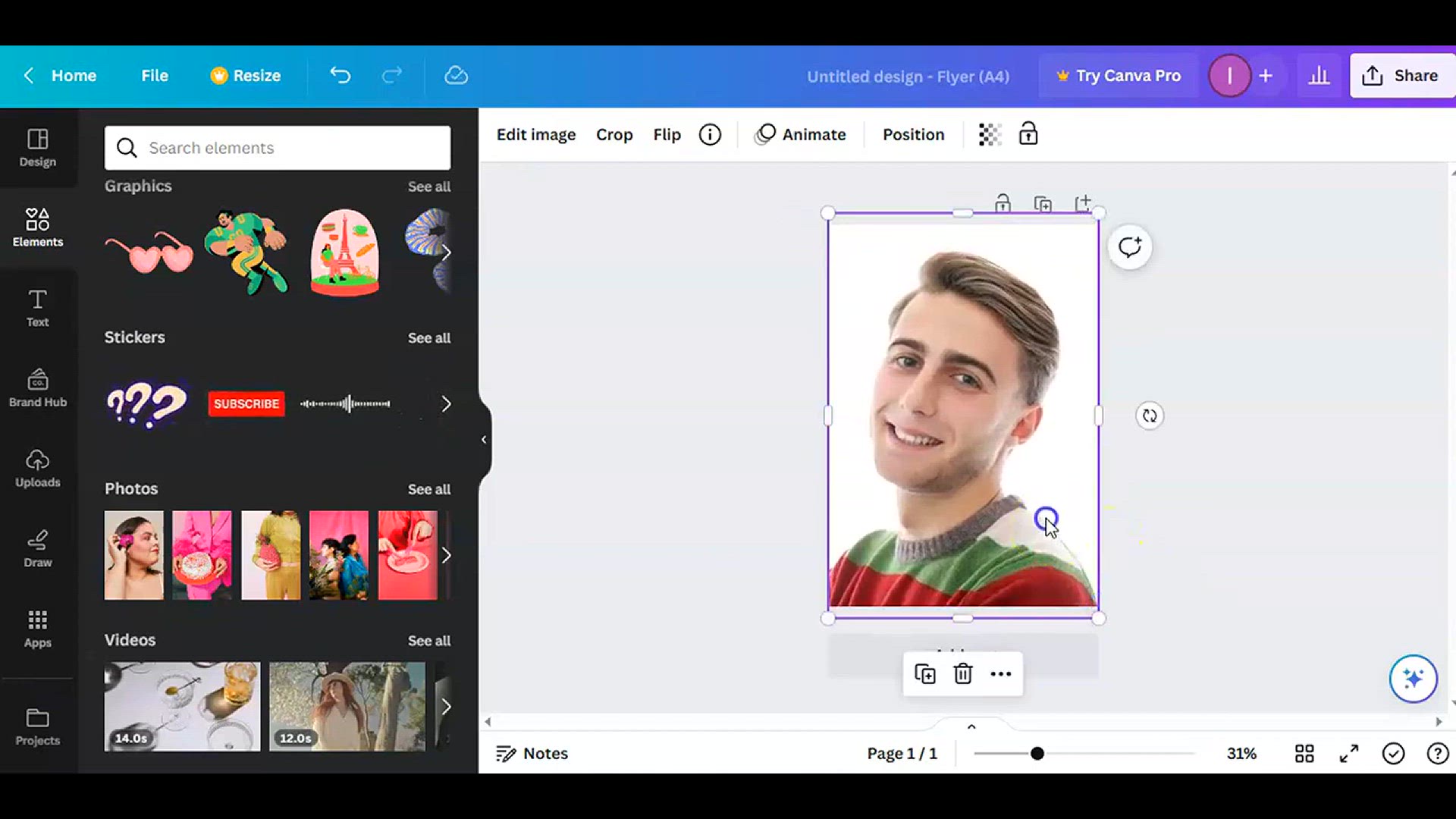Open the Projects folder icon

[x=38, y=726]
